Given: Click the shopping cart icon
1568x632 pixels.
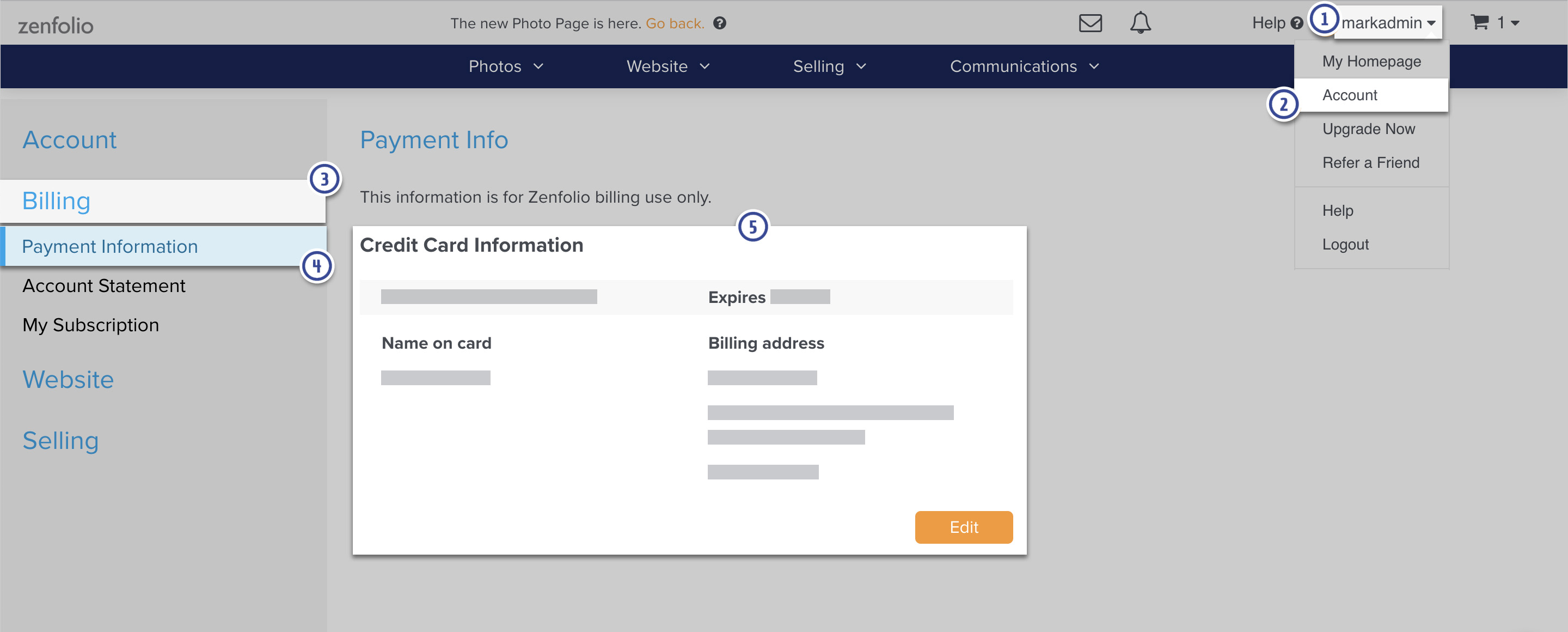Looking at the screenshot, I should click(x=1479, y=22).
